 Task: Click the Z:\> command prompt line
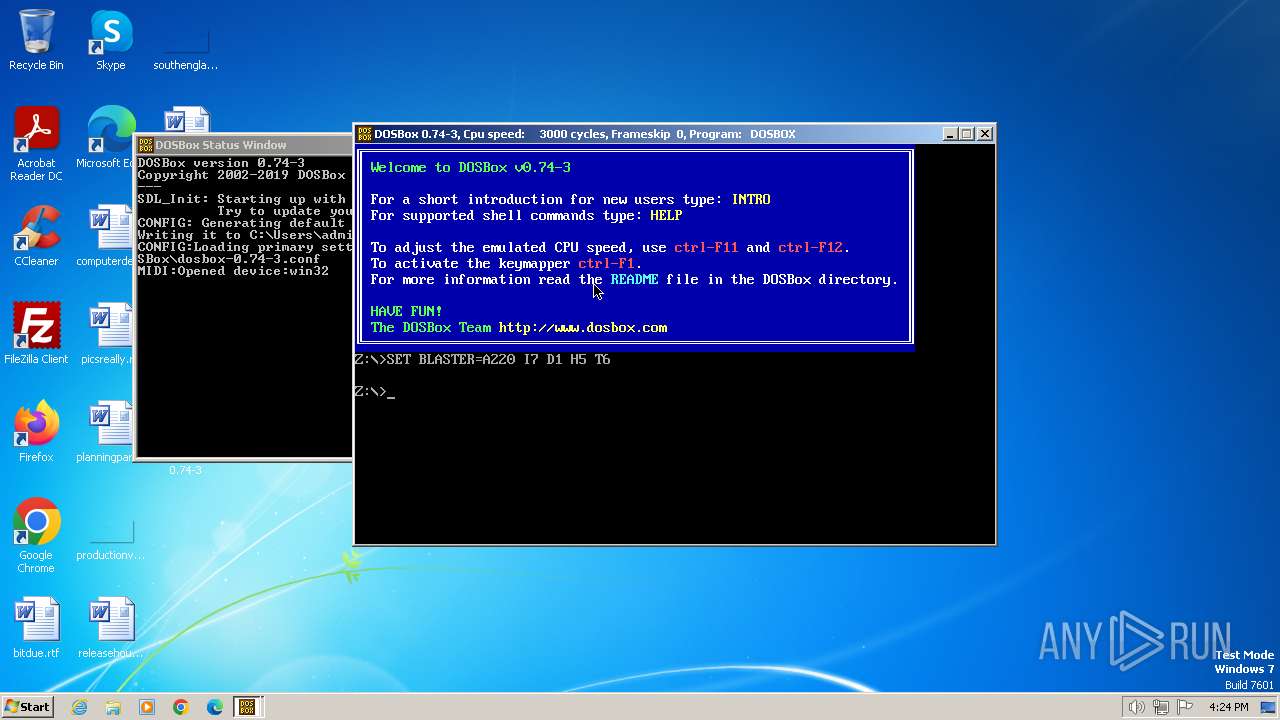point(375,391)
